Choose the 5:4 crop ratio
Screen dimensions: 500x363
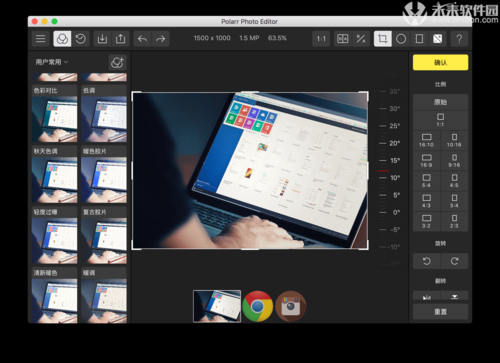426,181
